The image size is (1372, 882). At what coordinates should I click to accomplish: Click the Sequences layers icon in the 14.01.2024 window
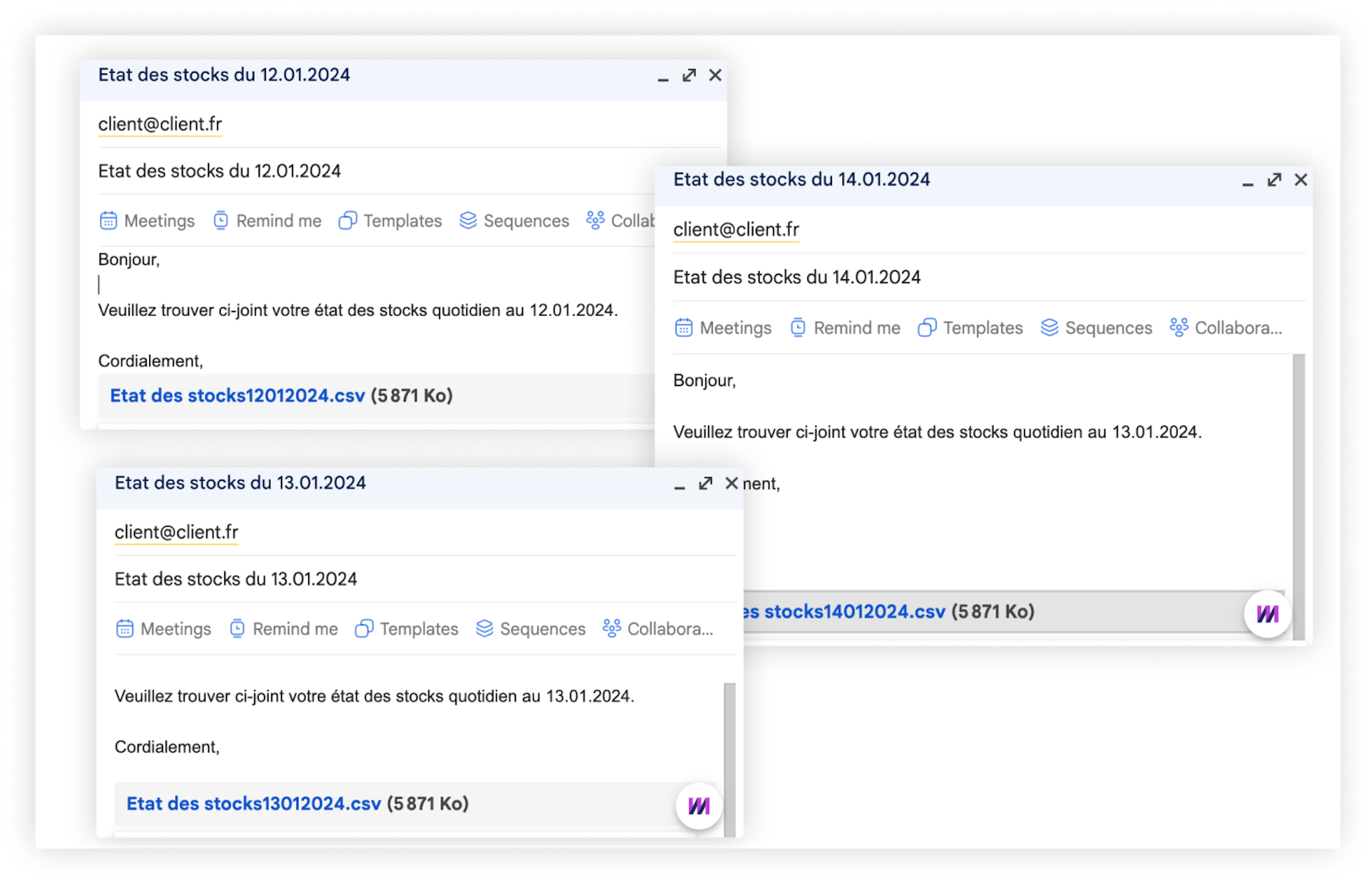[1095, 328]
